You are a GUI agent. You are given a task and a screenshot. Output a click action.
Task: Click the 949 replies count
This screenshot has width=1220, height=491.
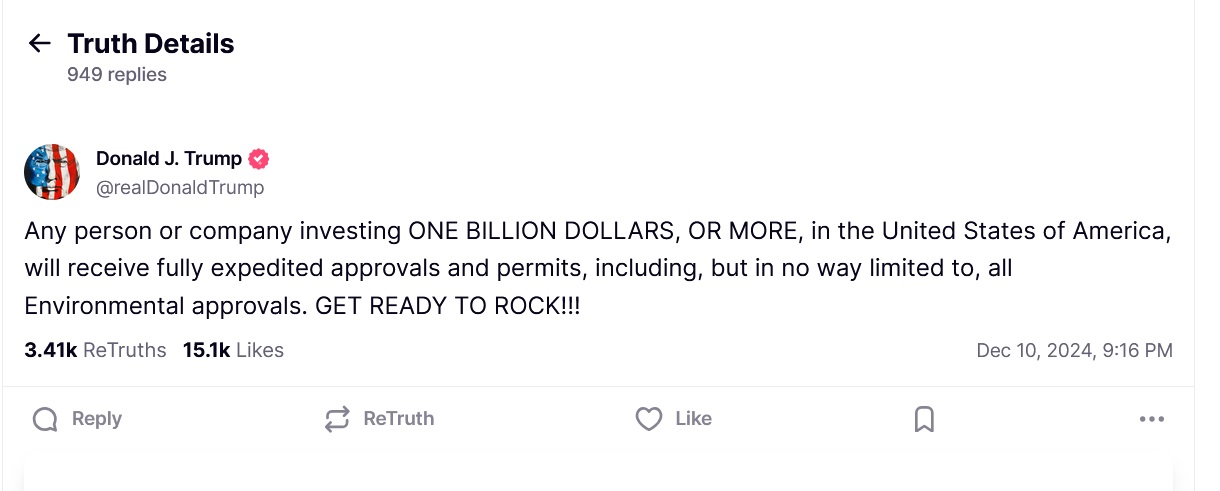pyautogui.click(x=117, y=75)
